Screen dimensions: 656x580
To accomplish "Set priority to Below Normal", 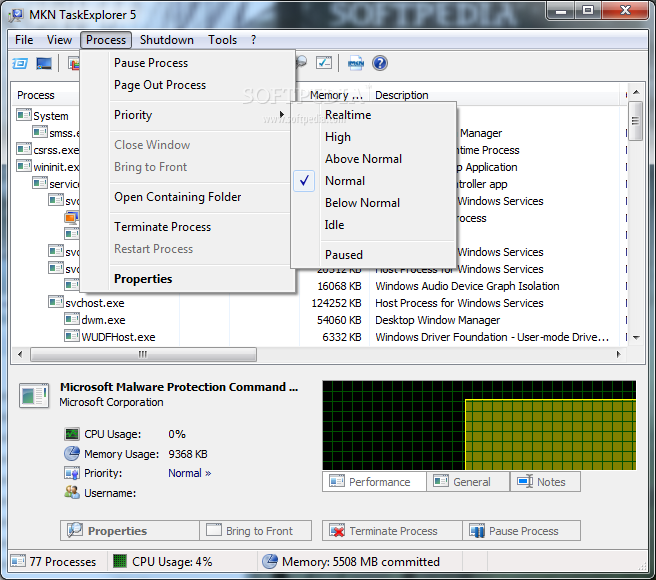I will coord(374,203).
